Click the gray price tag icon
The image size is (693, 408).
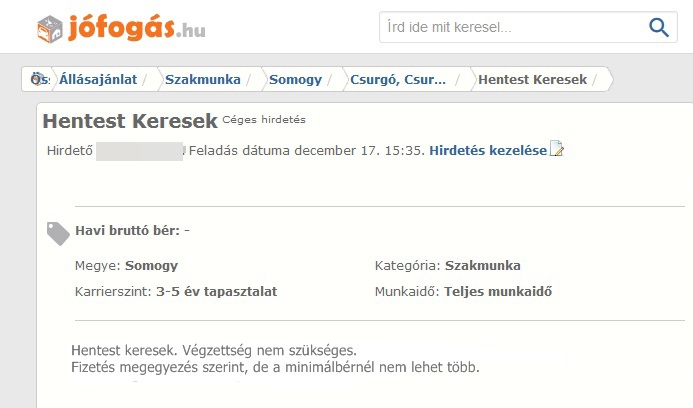(58, 233)
